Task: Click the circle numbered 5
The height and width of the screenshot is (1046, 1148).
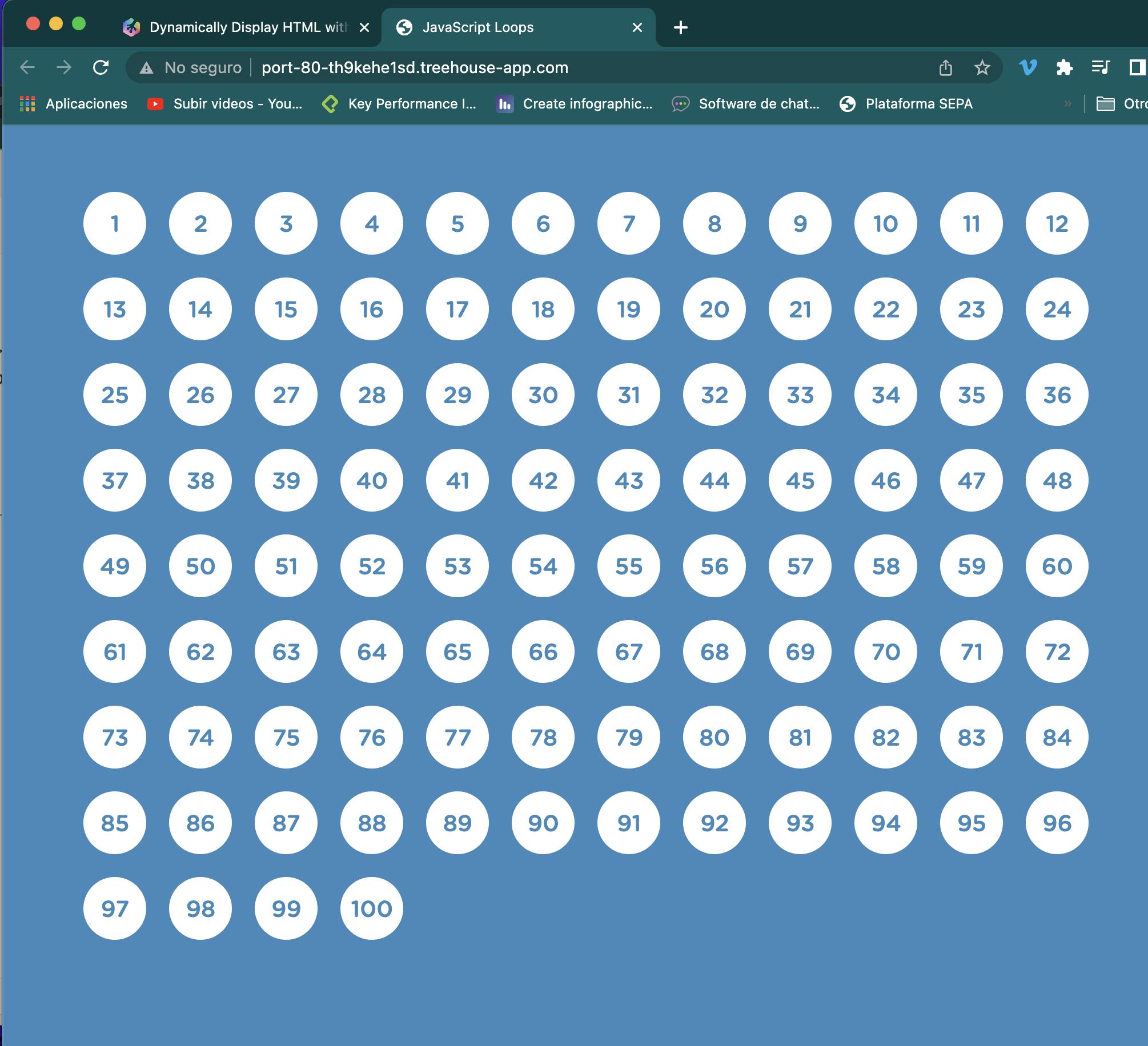Action: pos(457,223)
